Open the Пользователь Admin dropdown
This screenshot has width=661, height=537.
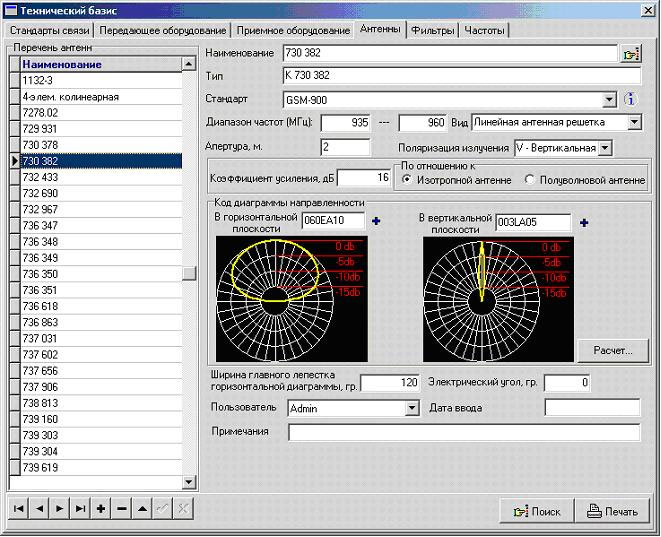411,408
